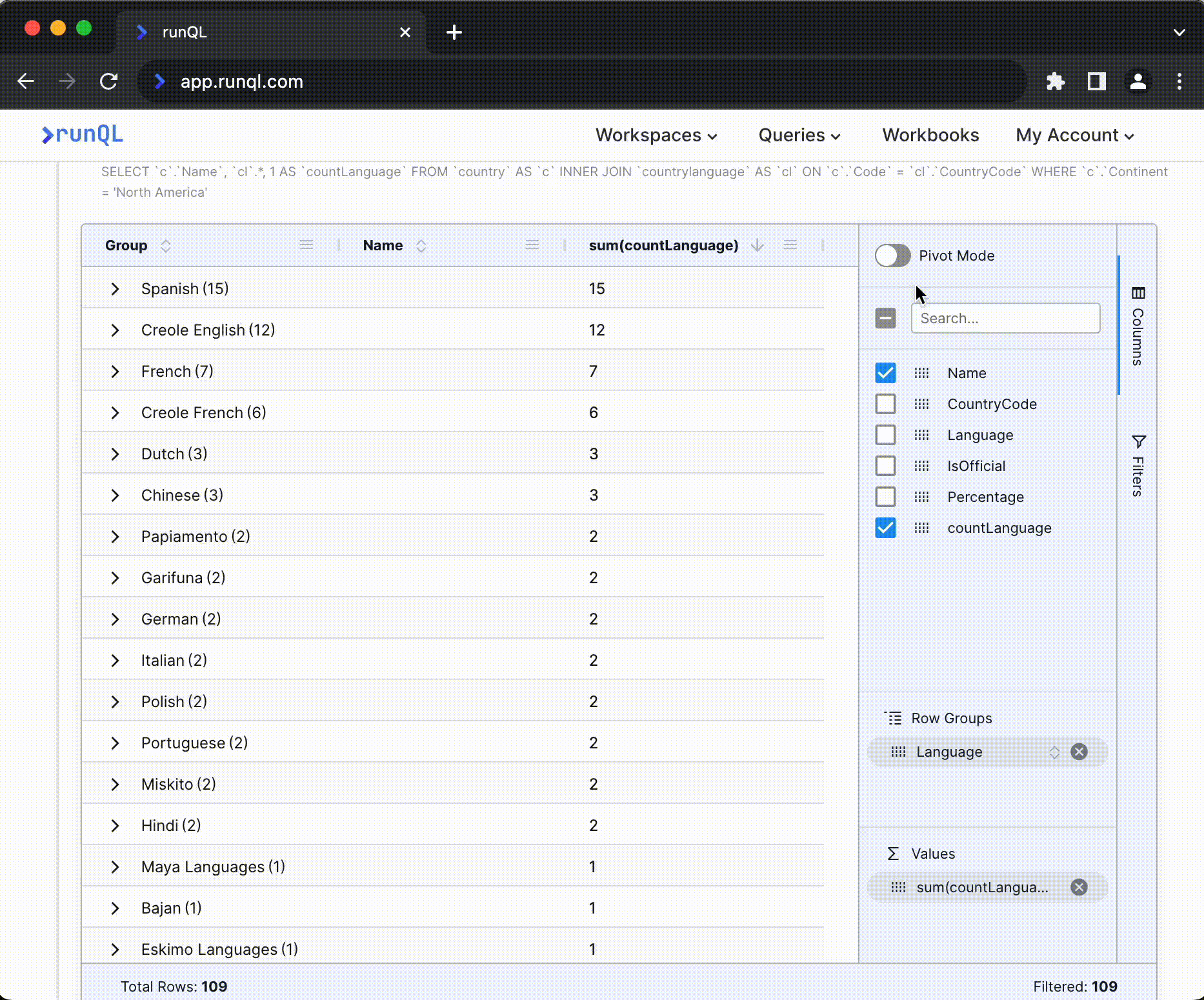
Task: Uncheck the Name column checkbox
Action: (x=885, y=373)
